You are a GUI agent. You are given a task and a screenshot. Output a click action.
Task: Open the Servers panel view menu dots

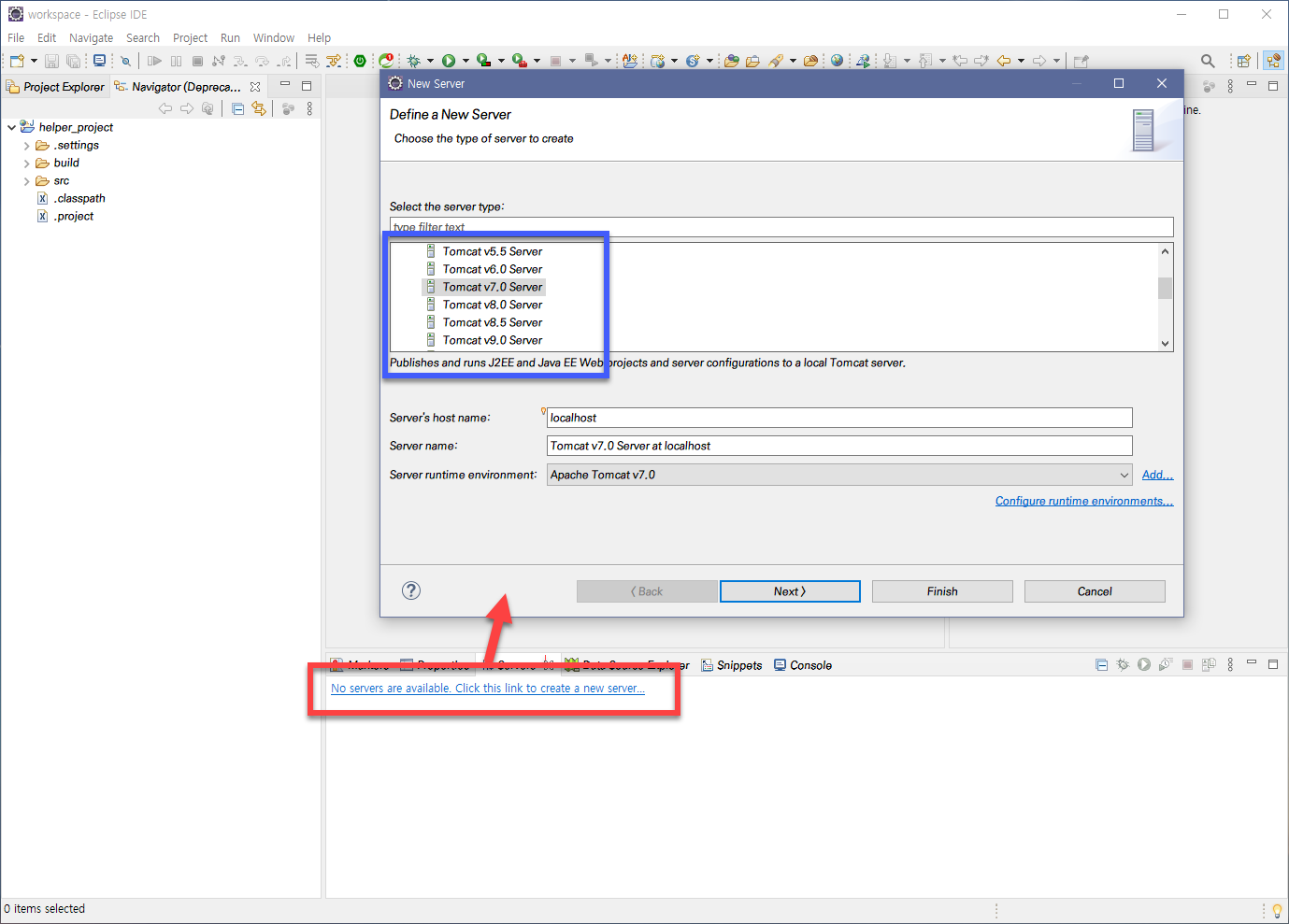pos(1230,664)
